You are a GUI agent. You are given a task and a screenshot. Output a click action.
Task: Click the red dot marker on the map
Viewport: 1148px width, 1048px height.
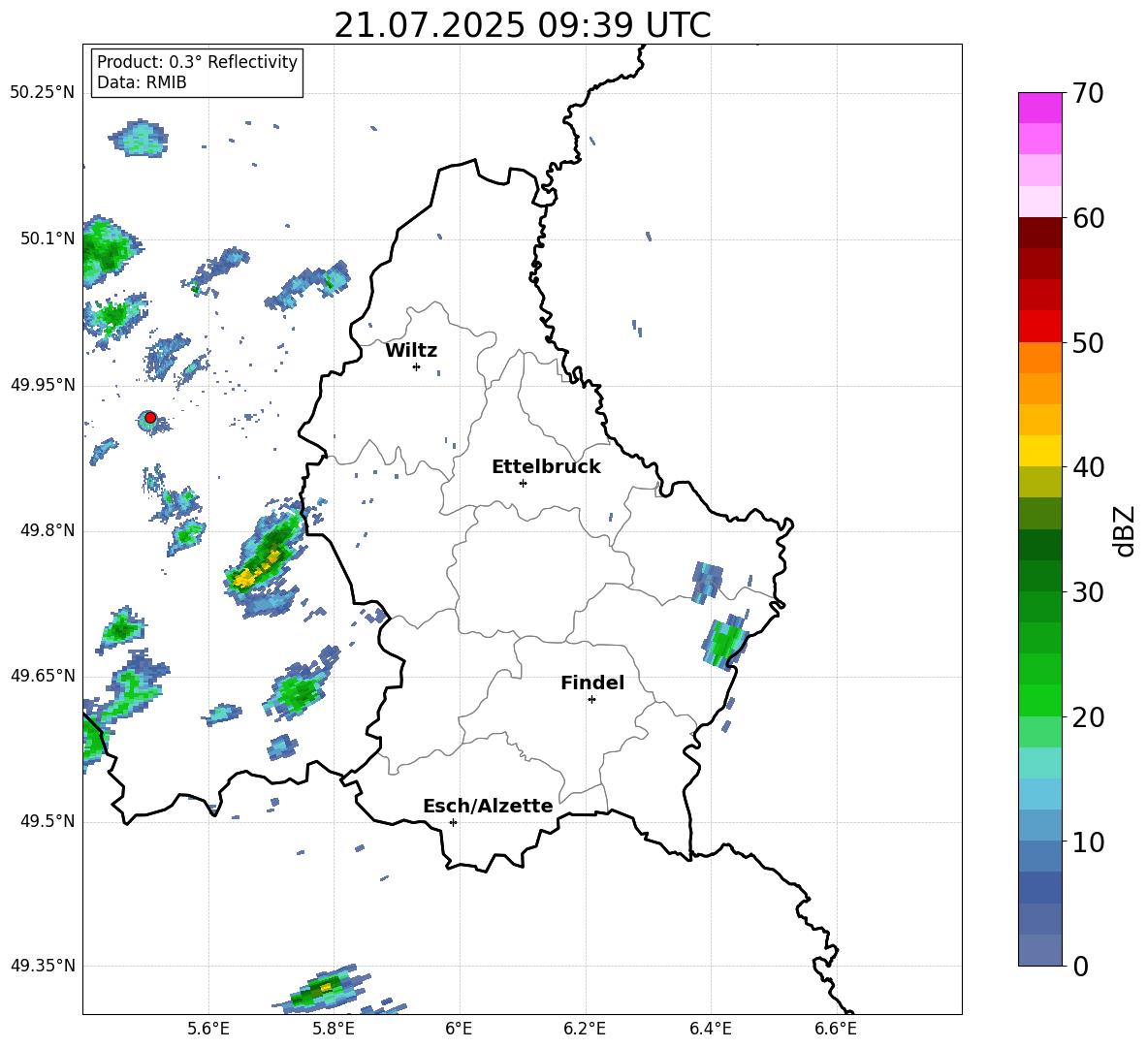point(150,417)
